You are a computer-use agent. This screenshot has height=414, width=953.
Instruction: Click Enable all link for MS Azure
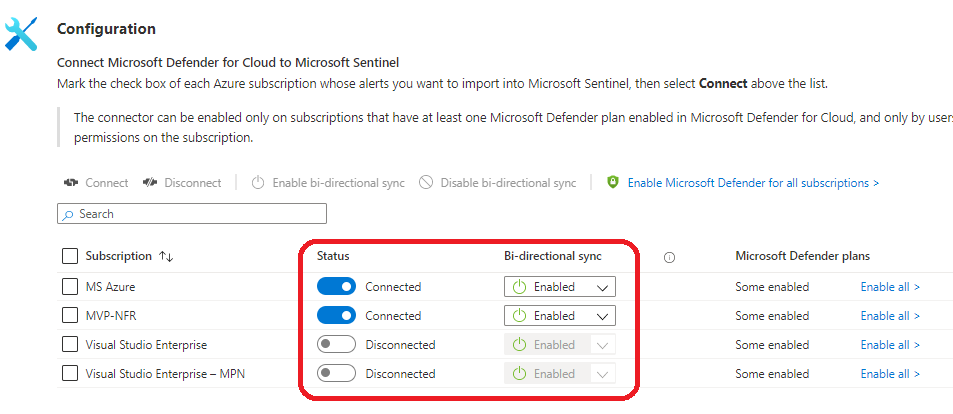click(x=890, y=287)
